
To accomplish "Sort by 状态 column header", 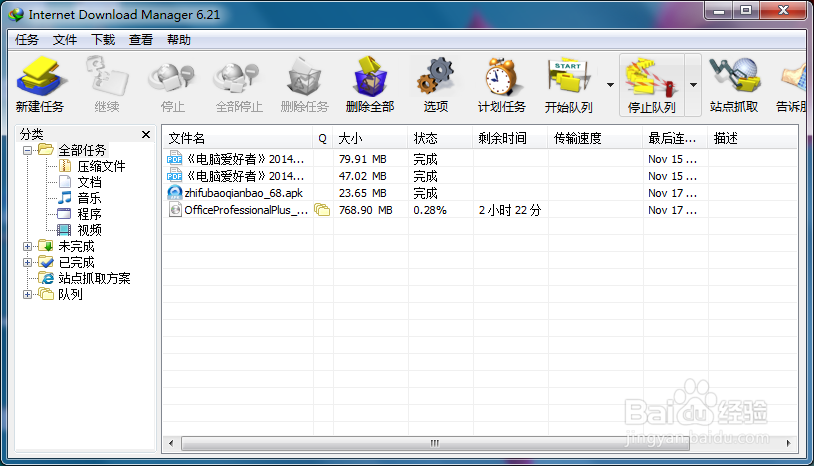I will [x=440, y=139].
